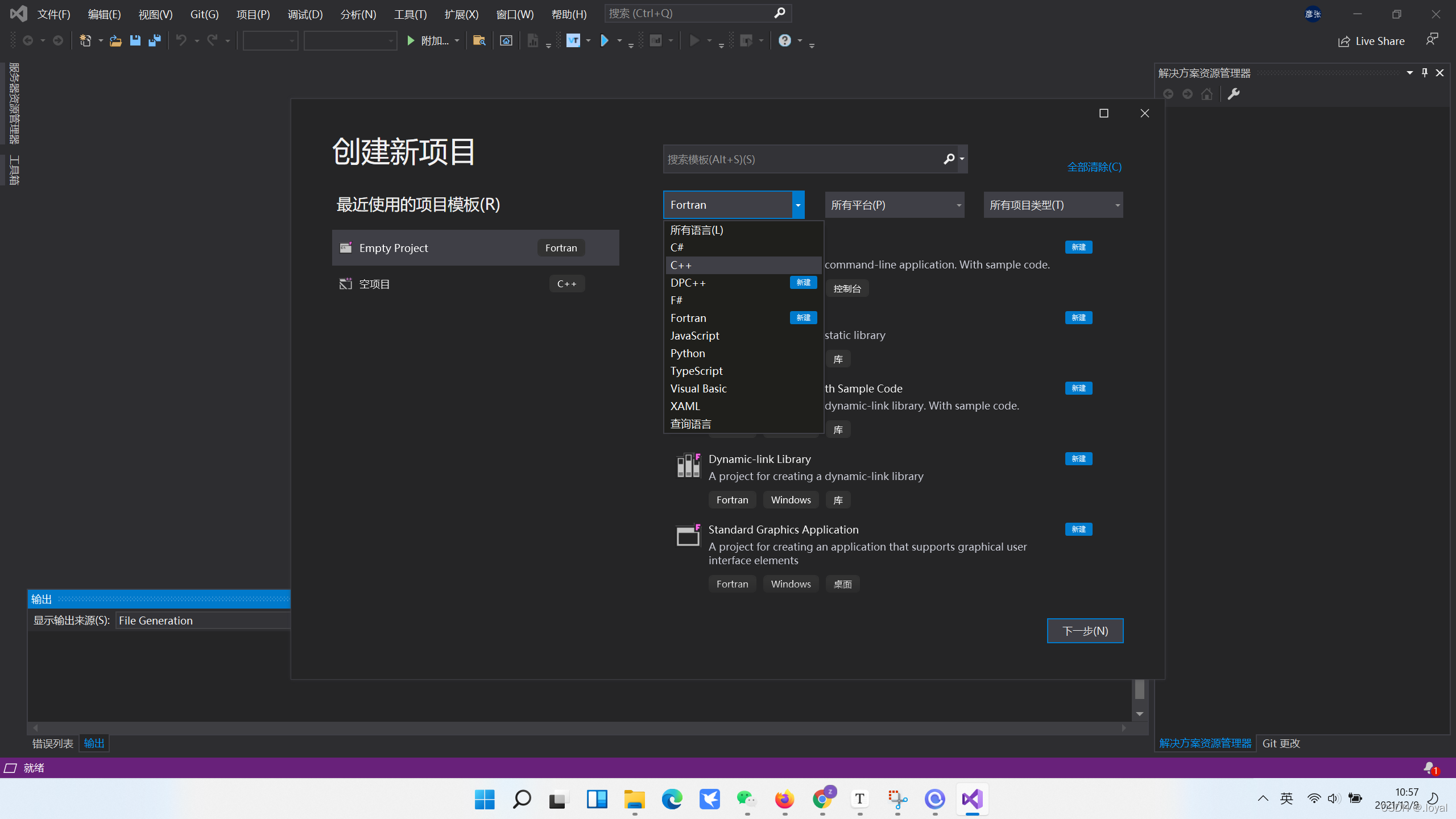
Task: Select C++ in the language dropdown list
Action: (681, 265)
